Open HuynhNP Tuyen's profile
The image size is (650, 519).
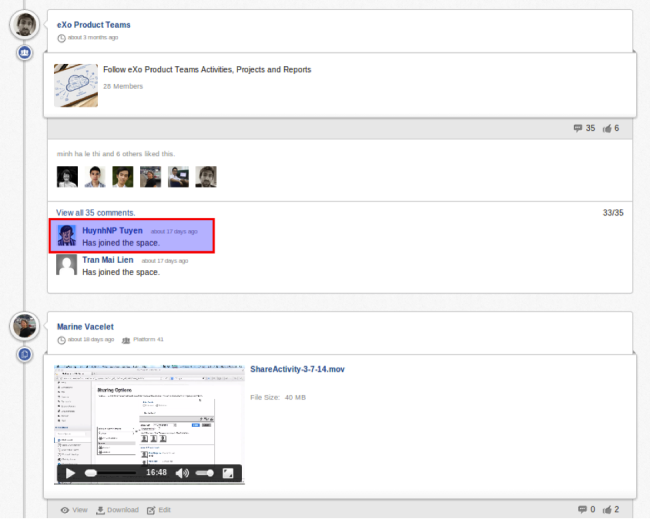[112, 231]
